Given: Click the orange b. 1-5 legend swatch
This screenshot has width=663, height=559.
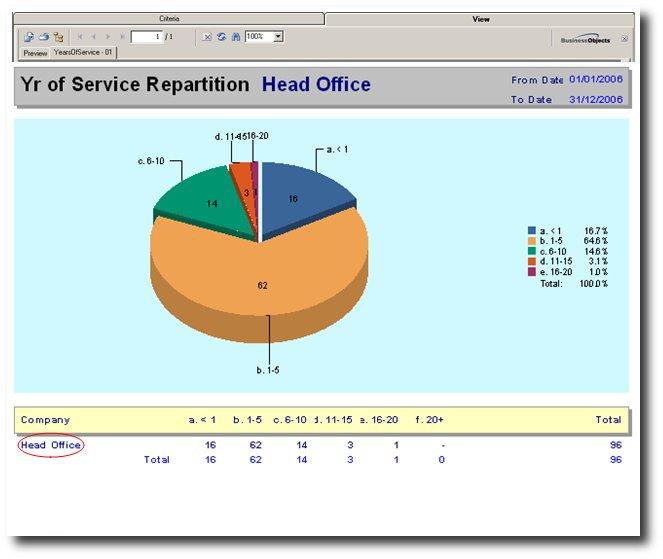Looking at the screenshot, I should (531, 241).
